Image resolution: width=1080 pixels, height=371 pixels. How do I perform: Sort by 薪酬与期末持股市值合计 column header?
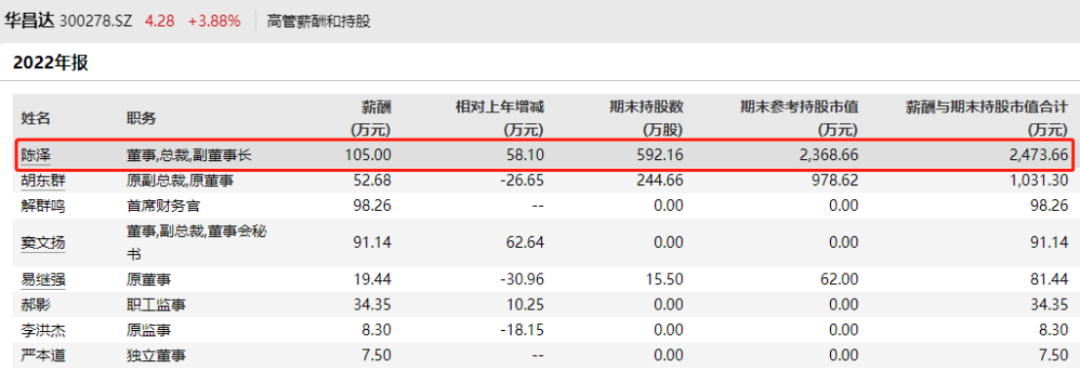(x=986, y=118)
